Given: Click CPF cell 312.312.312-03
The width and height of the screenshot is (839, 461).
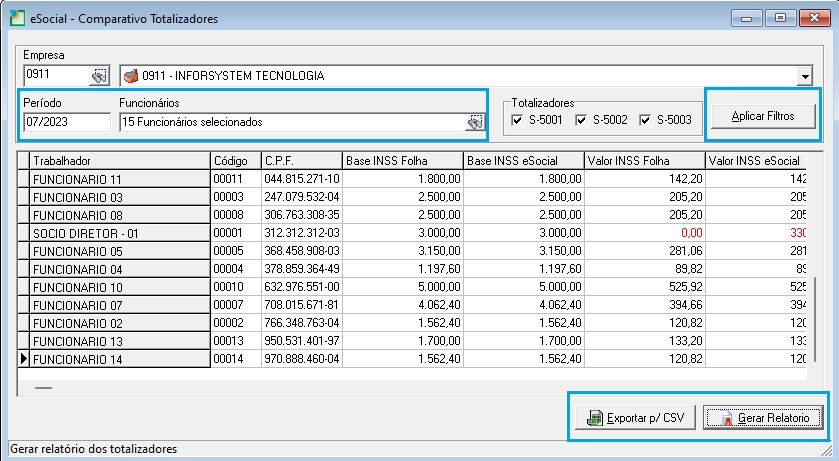Looking at the screenshot, I should coord(302,233).
